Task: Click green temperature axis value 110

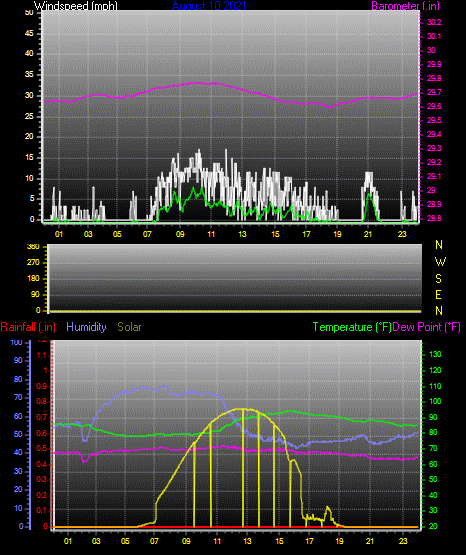Action: pyautogui.click(x=435, y=386)
